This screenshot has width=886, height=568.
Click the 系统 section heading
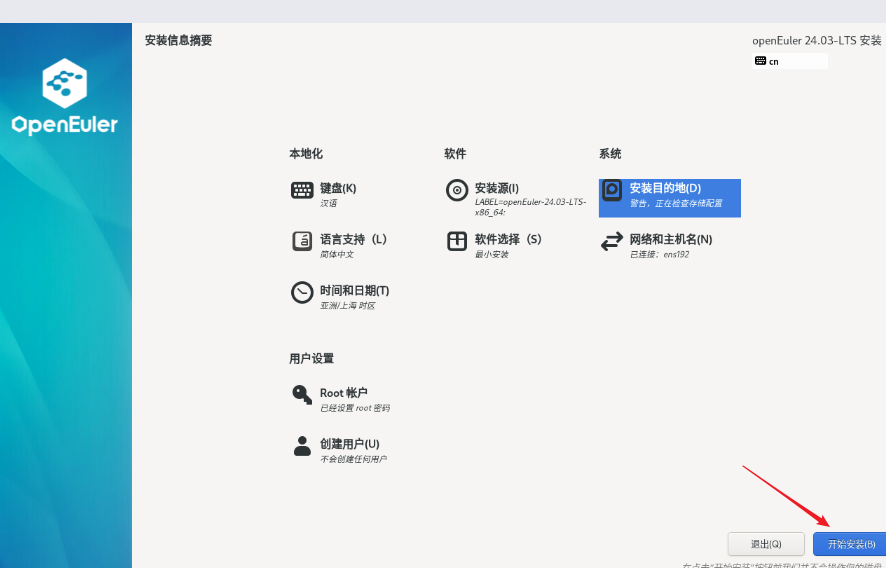click(610, 154)
